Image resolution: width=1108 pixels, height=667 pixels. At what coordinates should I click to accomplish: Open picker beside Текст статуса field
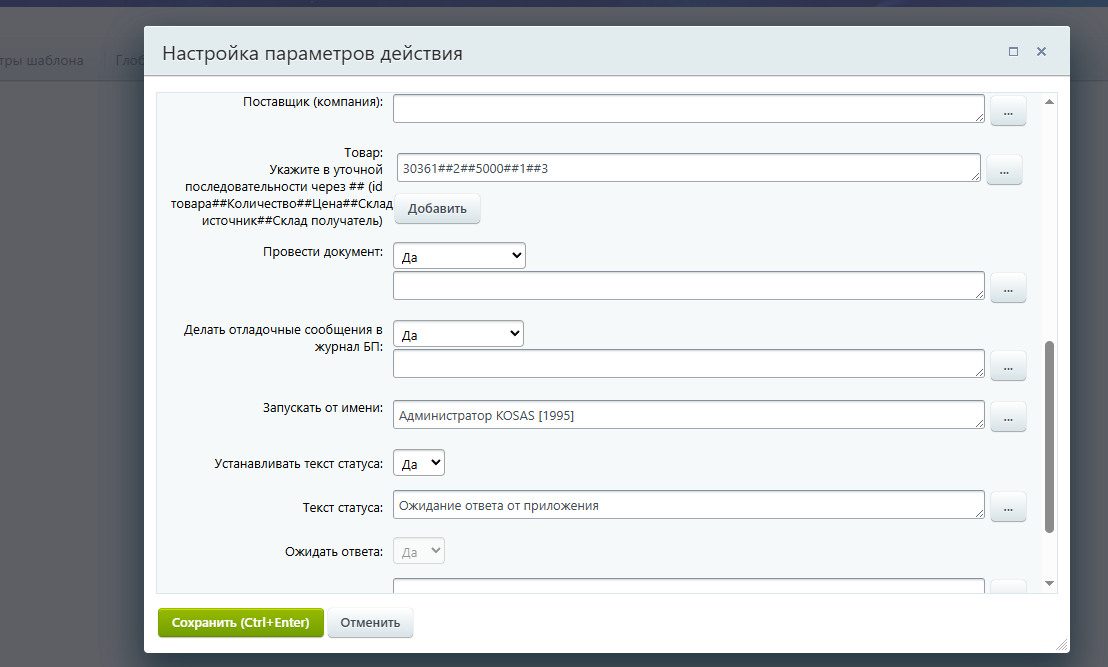point(1008,507)
